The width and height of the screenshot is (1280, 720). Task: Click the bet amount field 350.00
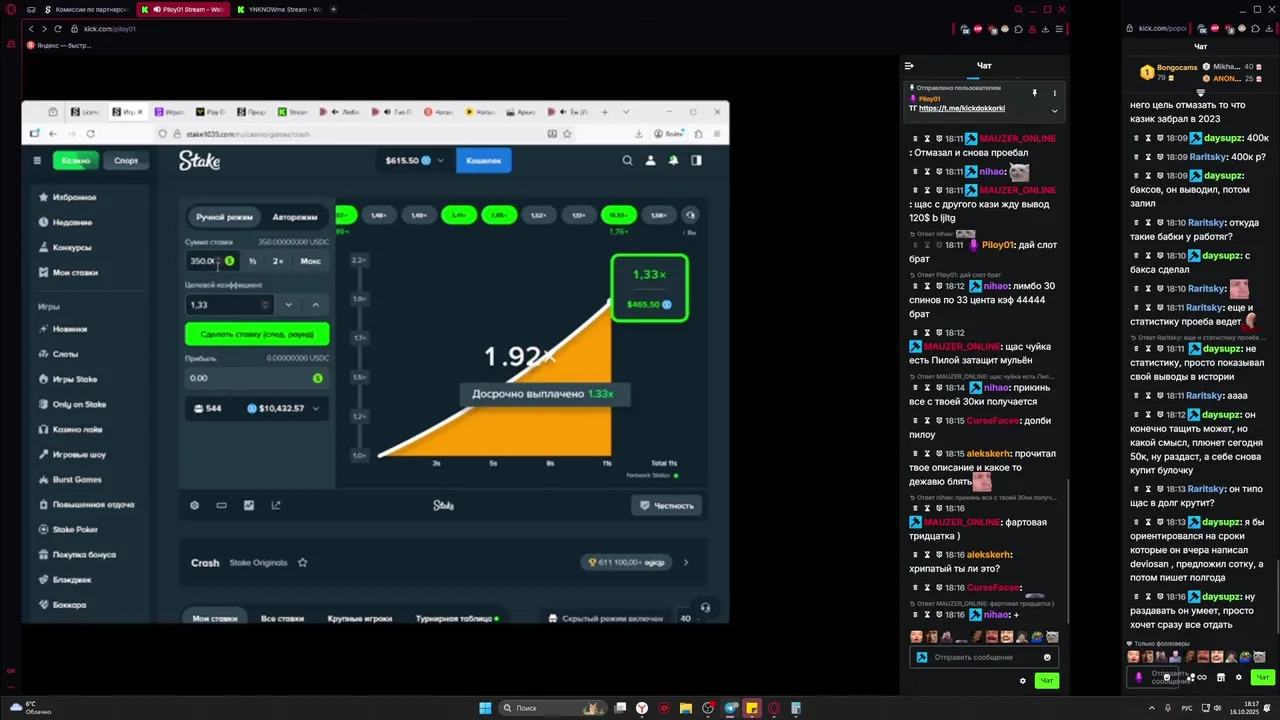point(211,261)
